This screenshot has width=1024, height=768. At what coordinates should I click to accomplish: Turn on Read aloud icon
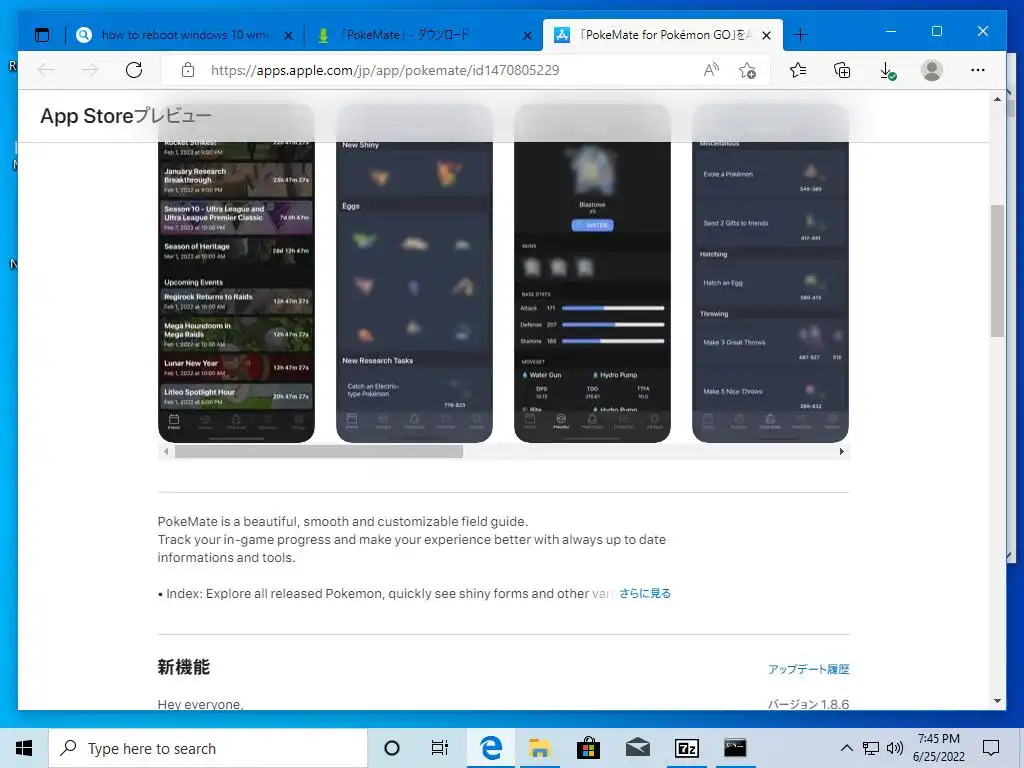click(x=711, y=70)
